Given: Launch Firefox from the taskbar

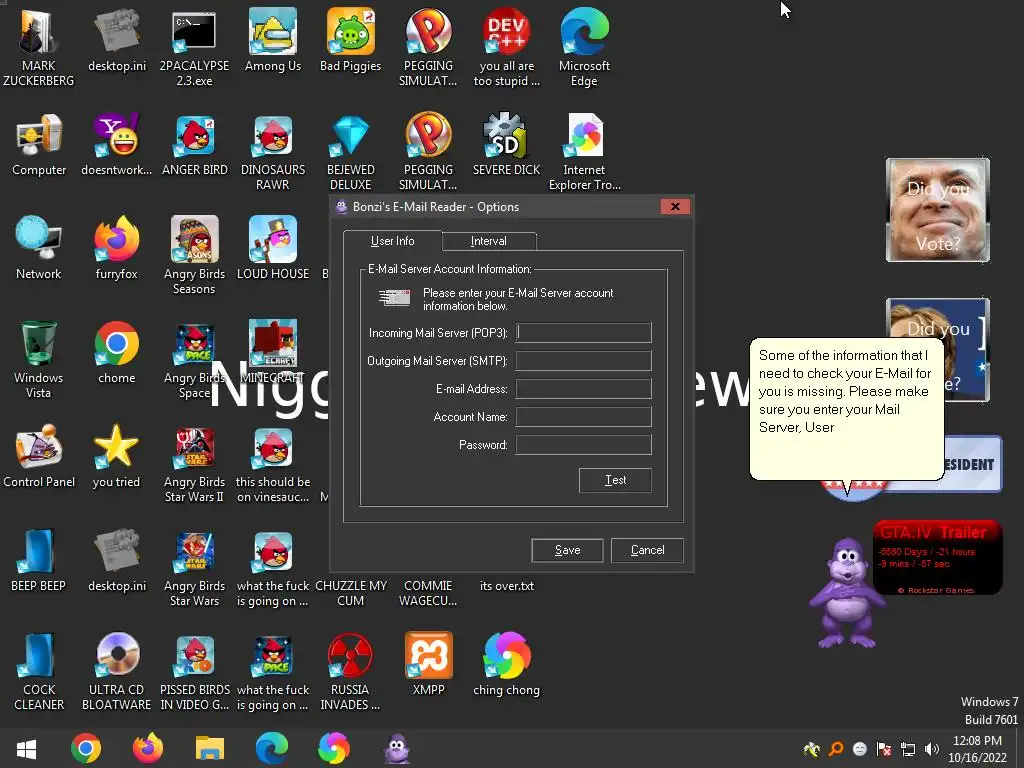Looking at the screenshot, I should point(148,748).
